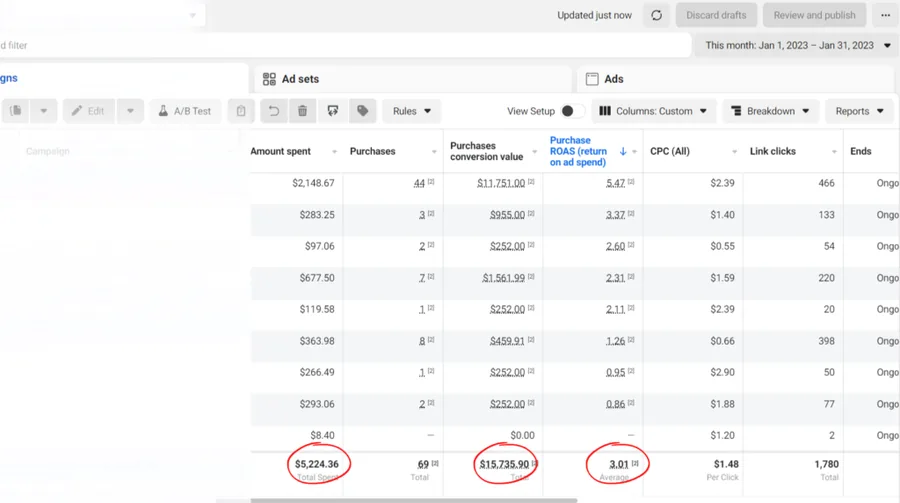The image size is (900, 503).
Task: Click the horizontal scrollbar at table bottom
Action: pos(413,501)
